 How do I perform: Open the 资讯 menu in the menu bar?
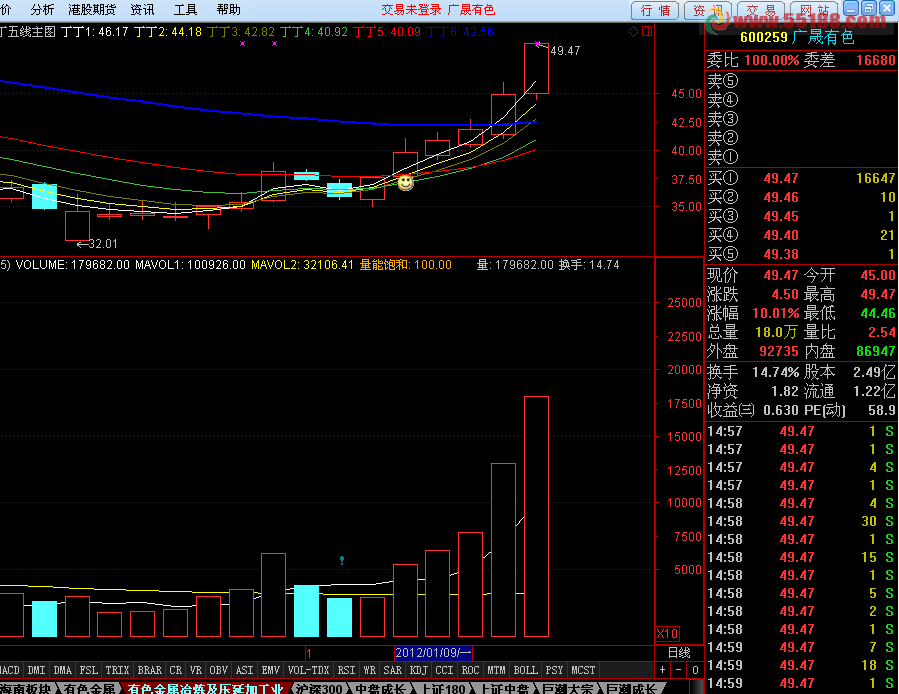[142, 10]
